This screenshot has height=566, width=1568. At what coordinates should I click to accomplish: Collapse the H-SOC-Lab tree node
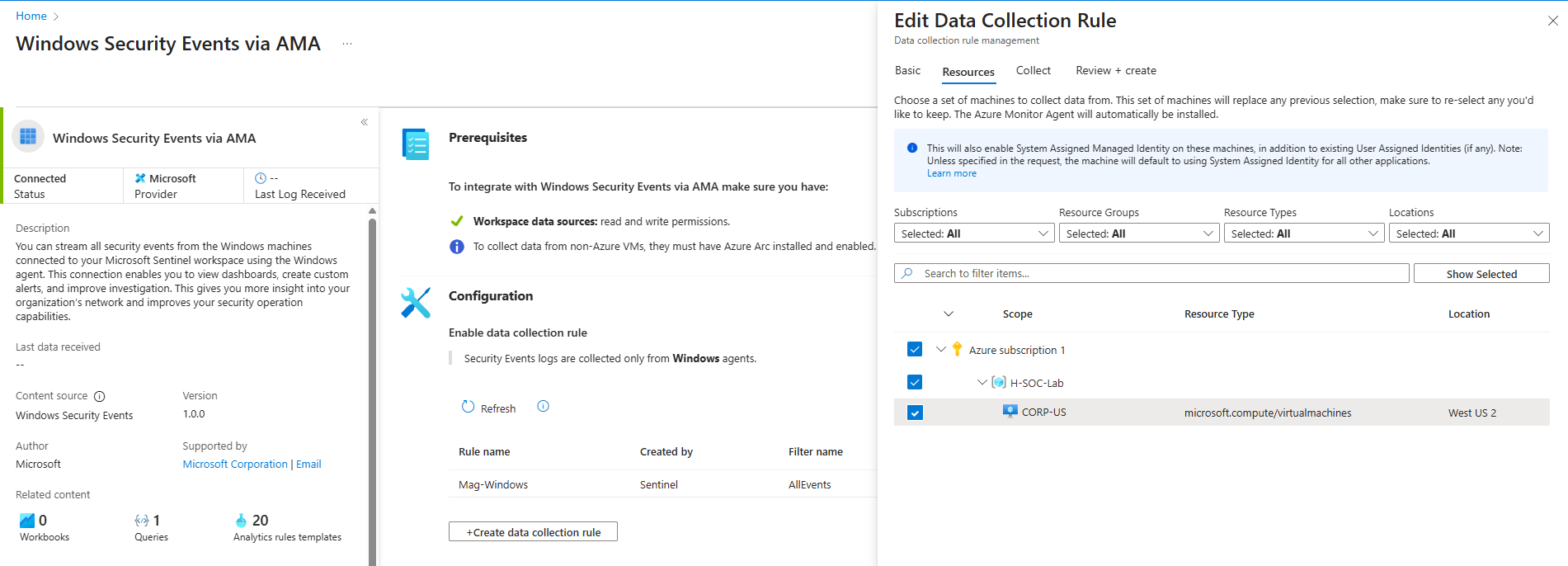click(x=982, y=383)
